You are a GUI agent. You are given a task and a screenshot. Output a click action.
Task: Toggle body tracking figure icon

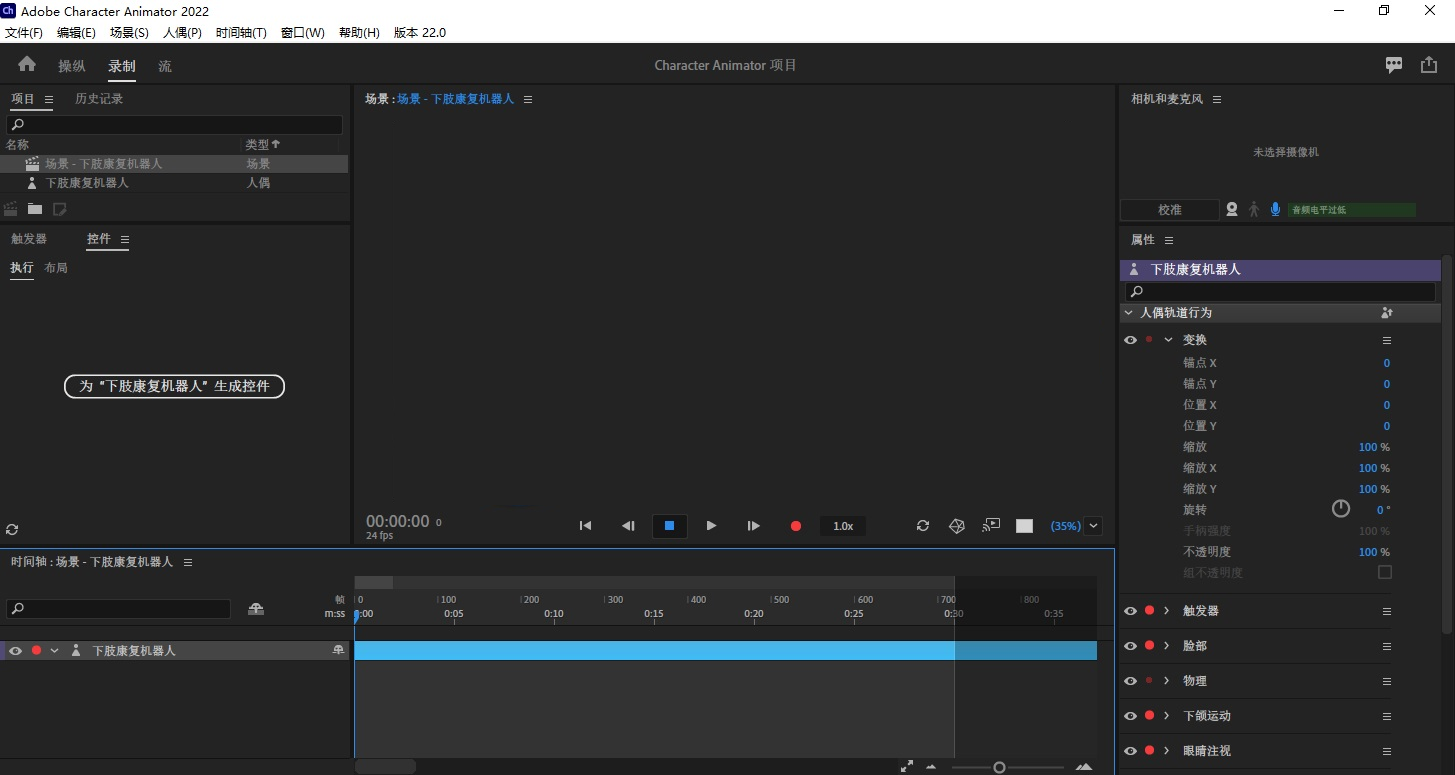(1253, 210)
